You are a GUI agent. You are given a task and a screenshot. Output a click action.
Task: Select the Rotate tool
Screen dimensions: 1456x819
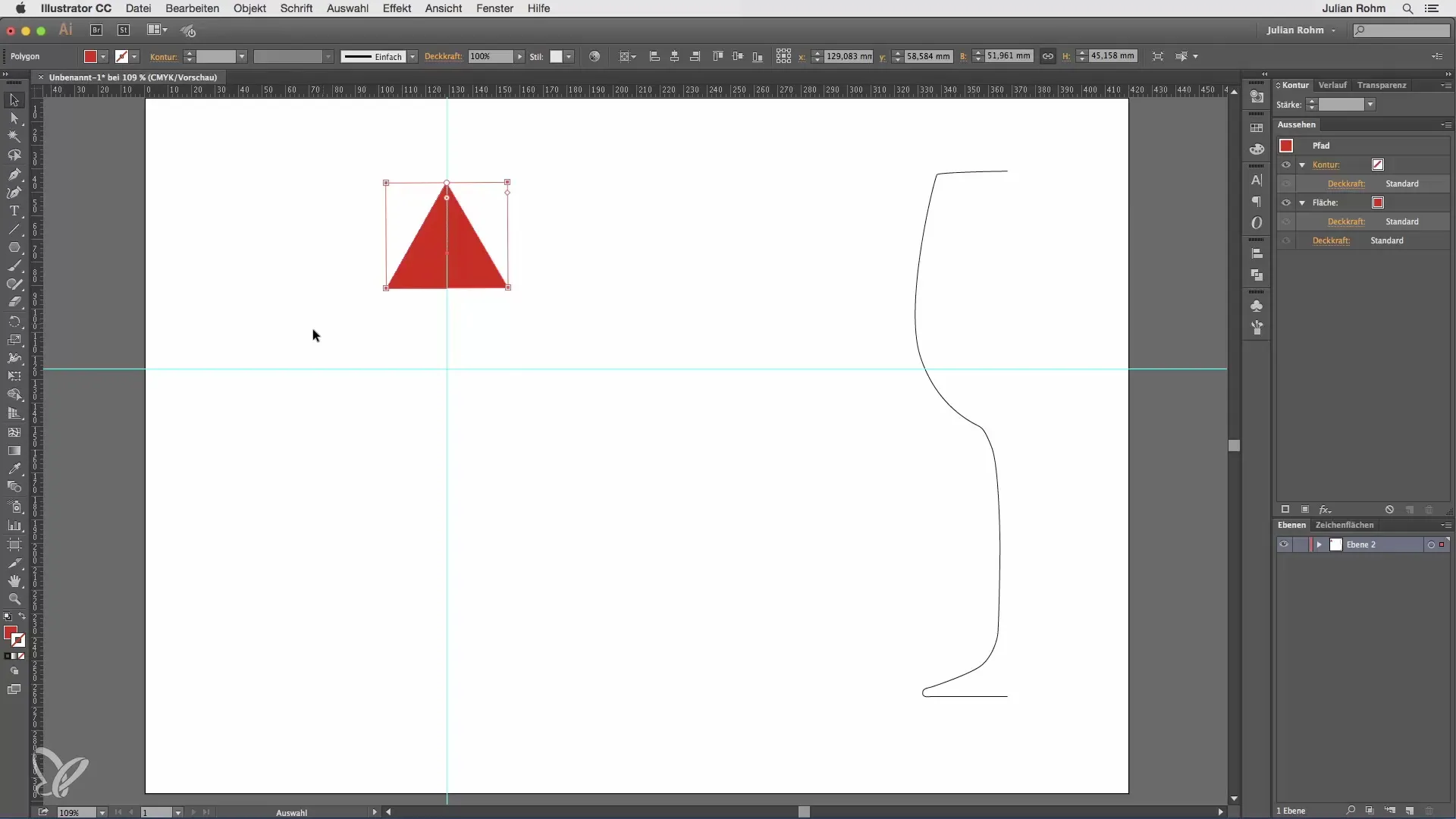click(14, 322)
